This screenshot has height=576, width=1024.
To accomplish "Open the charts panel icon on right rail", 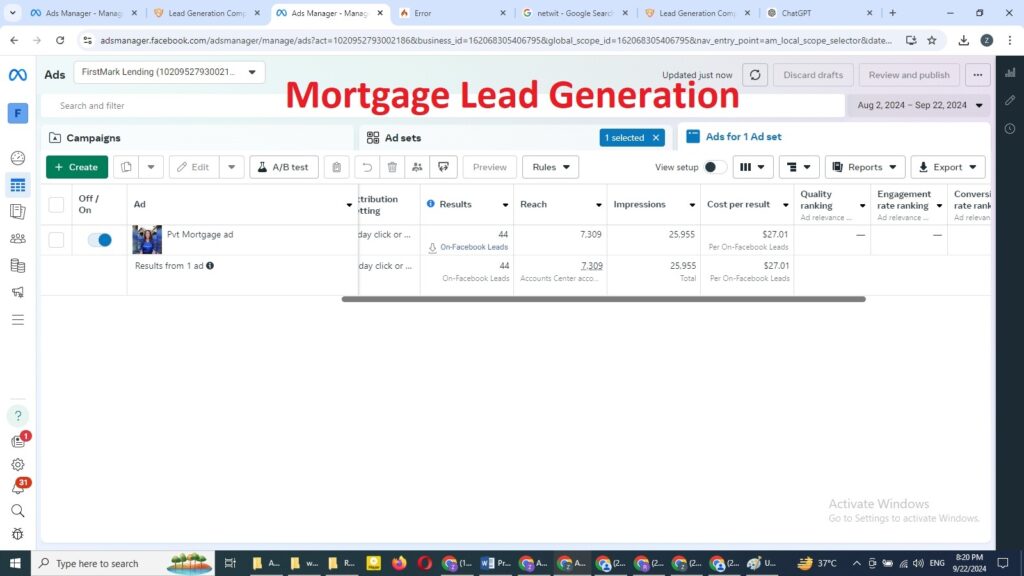I will 1010,72.
